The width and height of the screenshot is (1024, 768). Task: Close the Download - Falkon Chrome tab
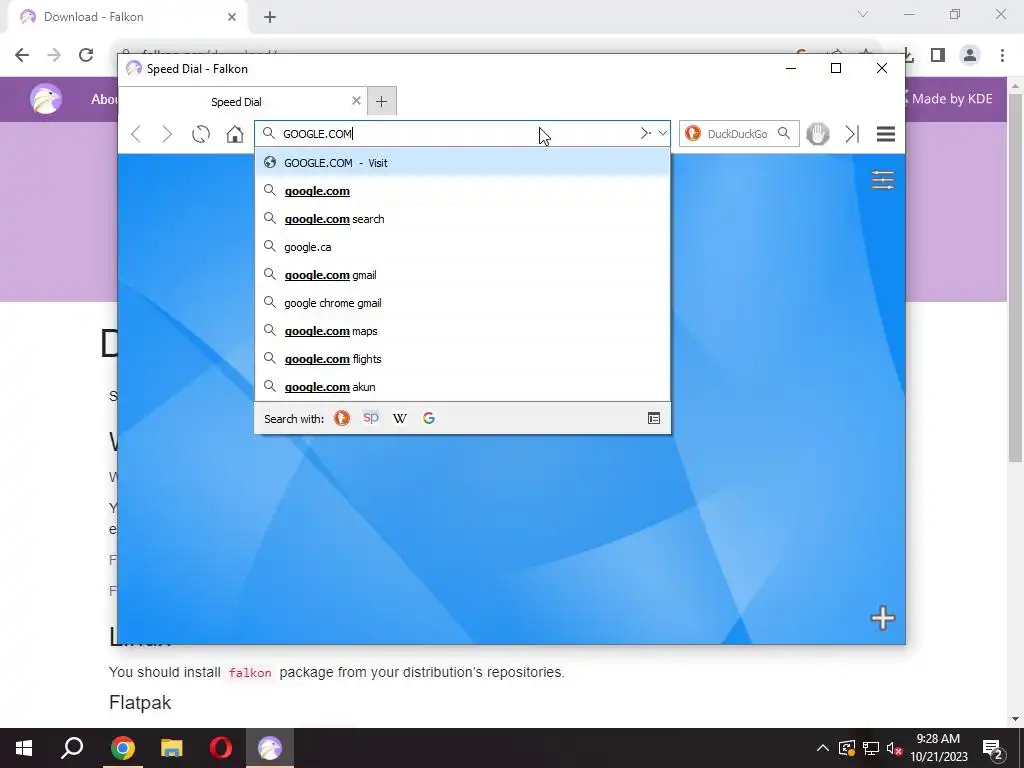click(x=232, y=17)
